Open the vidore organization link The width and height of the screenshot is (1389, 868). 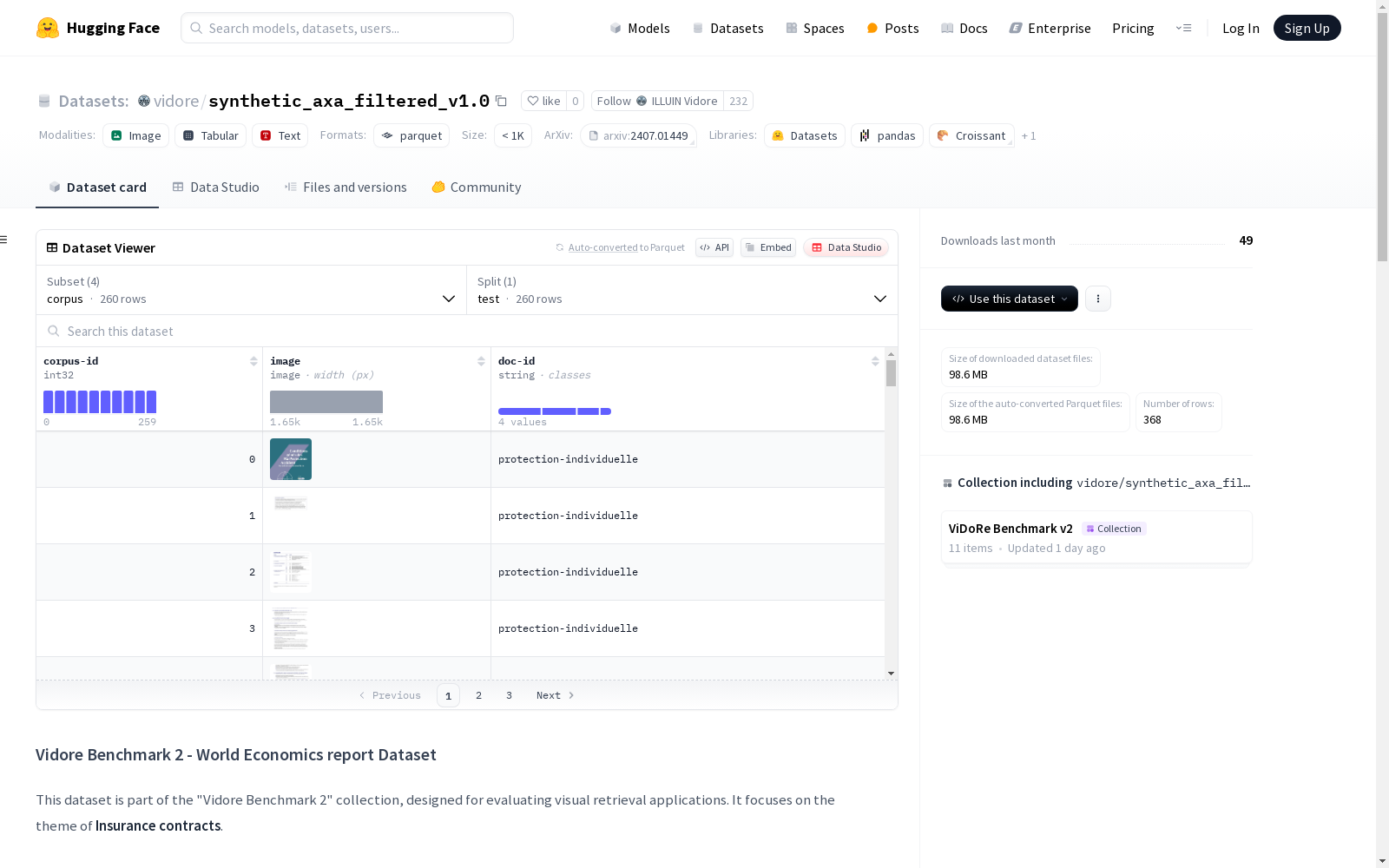click(176, 101)
